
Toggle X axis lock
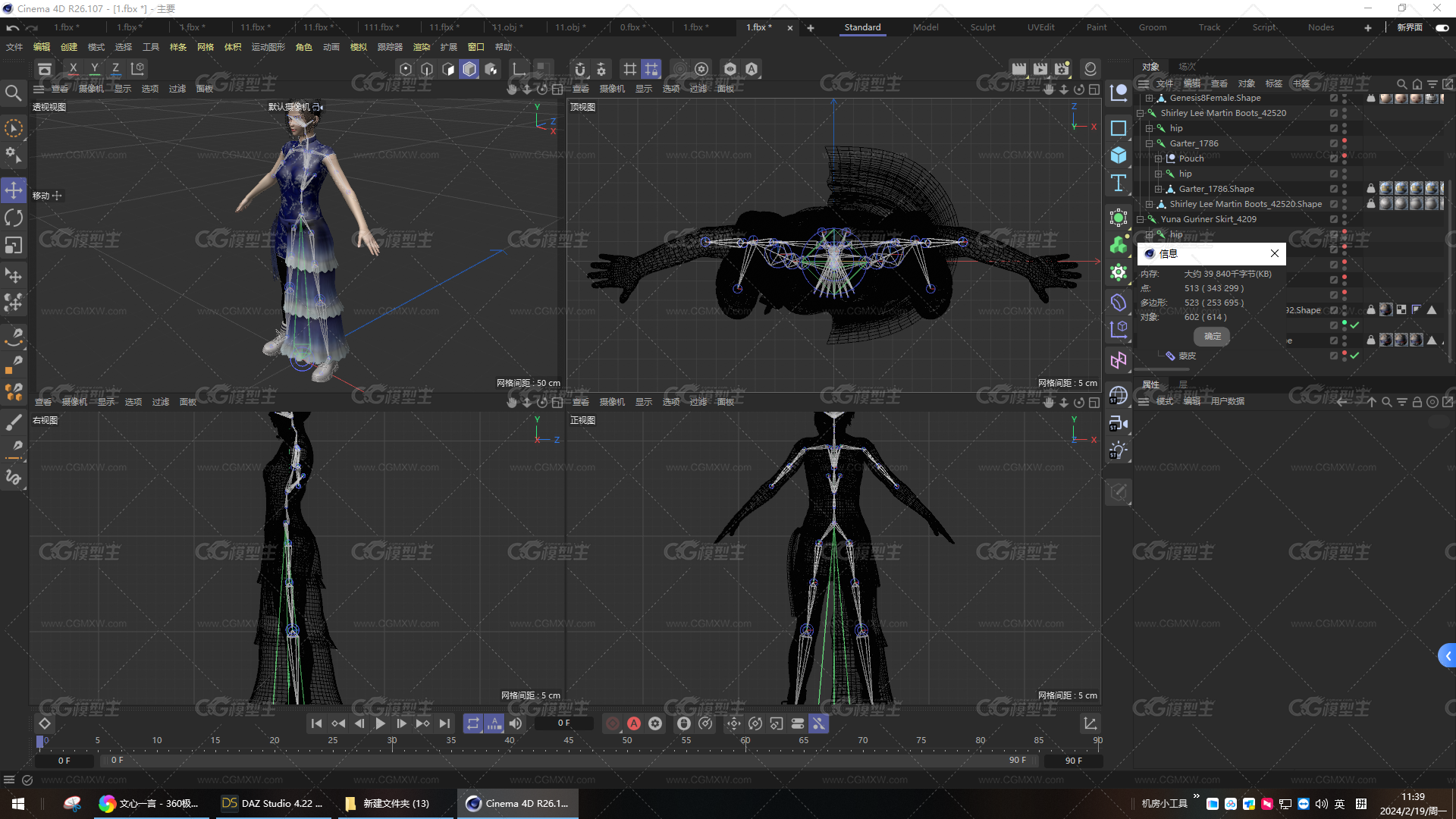73,69
